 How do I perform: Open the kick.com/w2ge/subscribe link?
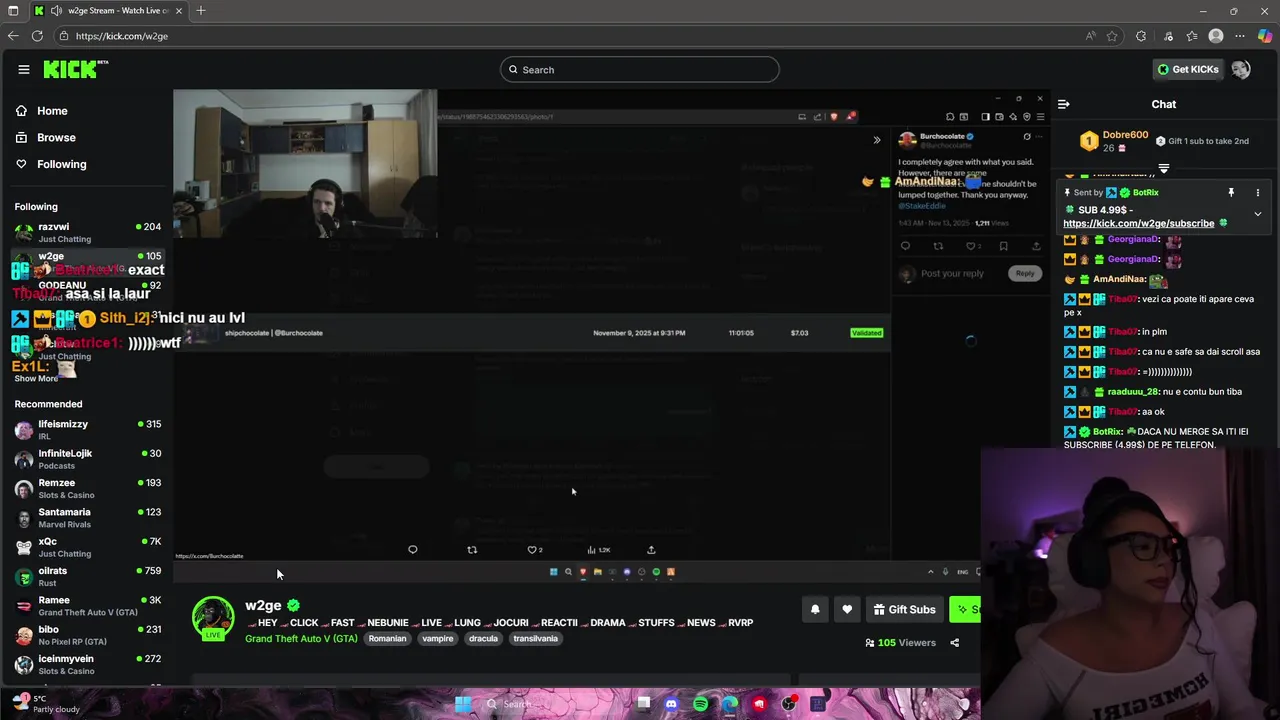[1138, 223]
